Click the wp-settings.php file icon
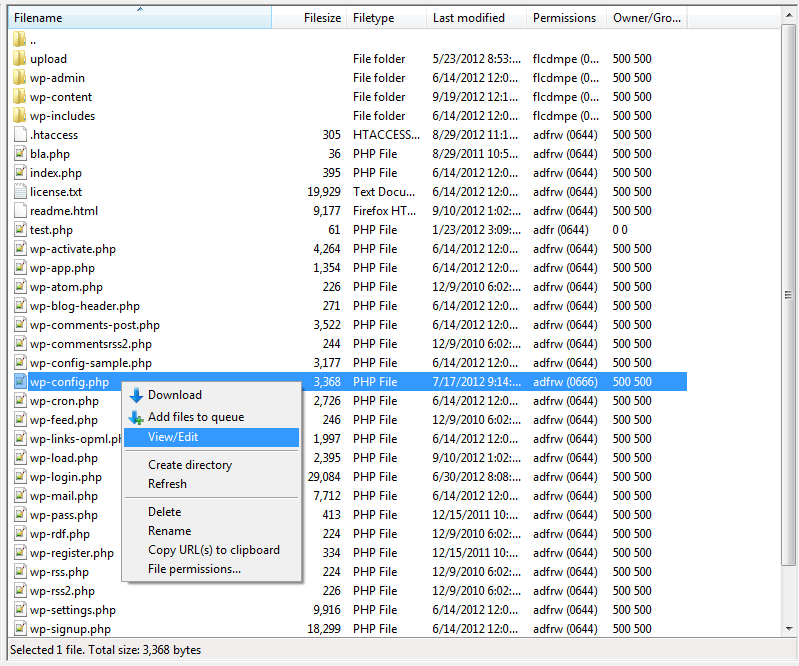The height and width of the screenshot is (666, 799). coord(20,609)
